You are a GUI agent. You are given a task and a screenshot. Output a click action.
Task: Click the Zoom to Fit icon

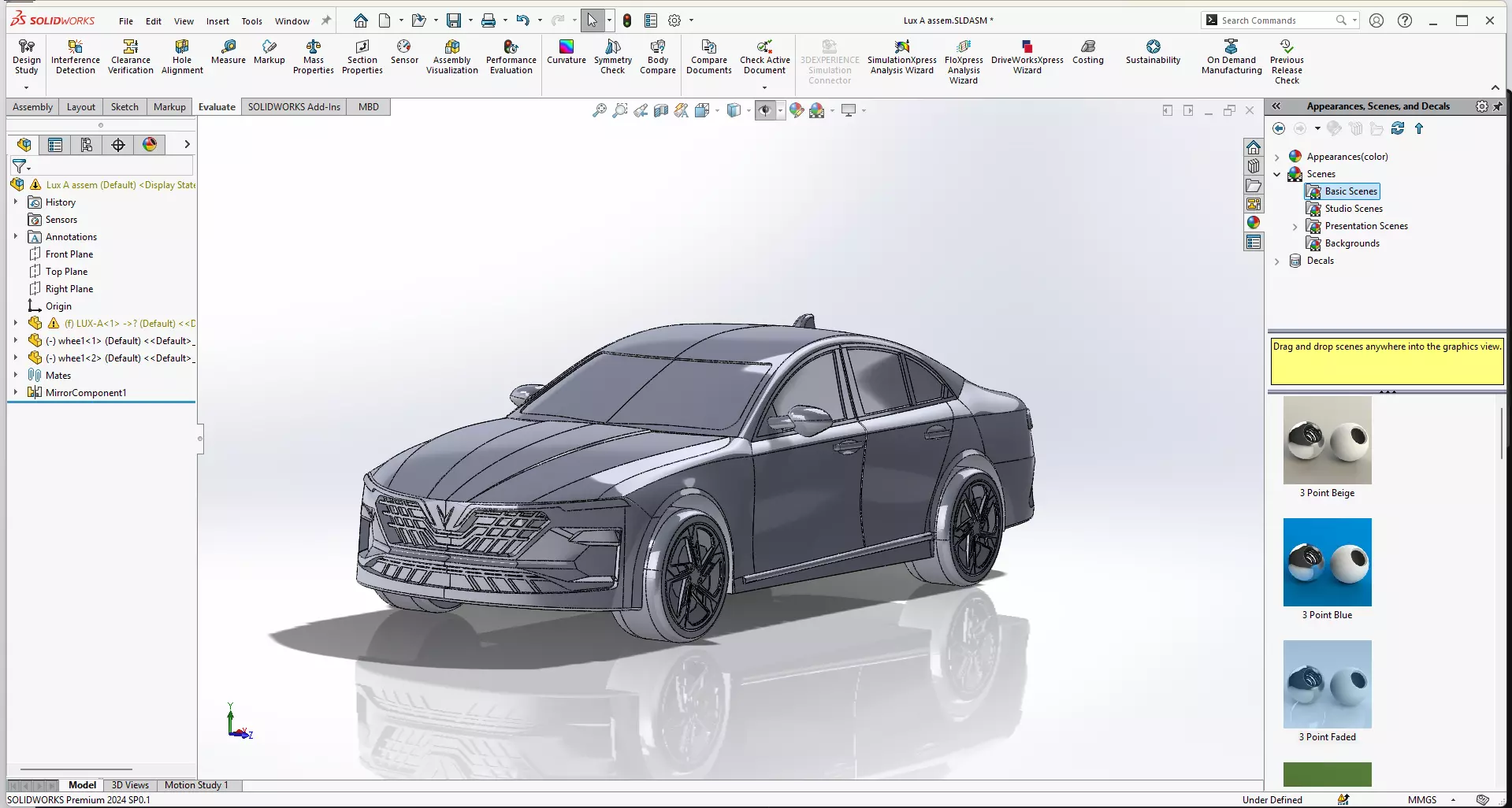click(600, 110)
